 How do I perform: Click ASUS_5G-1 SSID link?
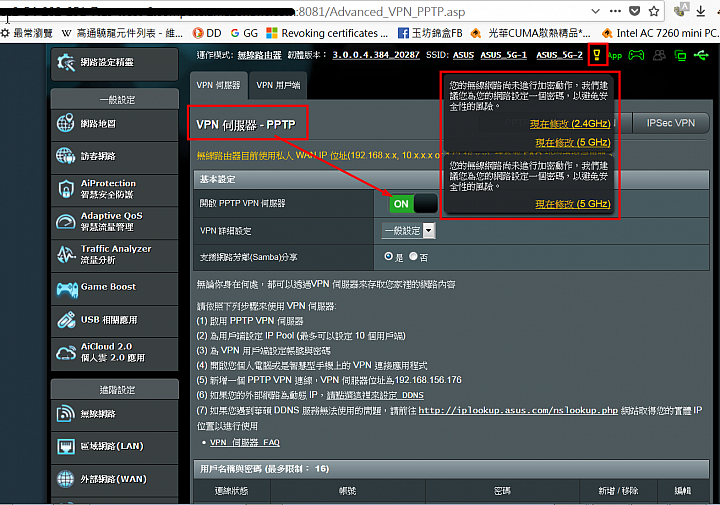[x=503, y=55]
